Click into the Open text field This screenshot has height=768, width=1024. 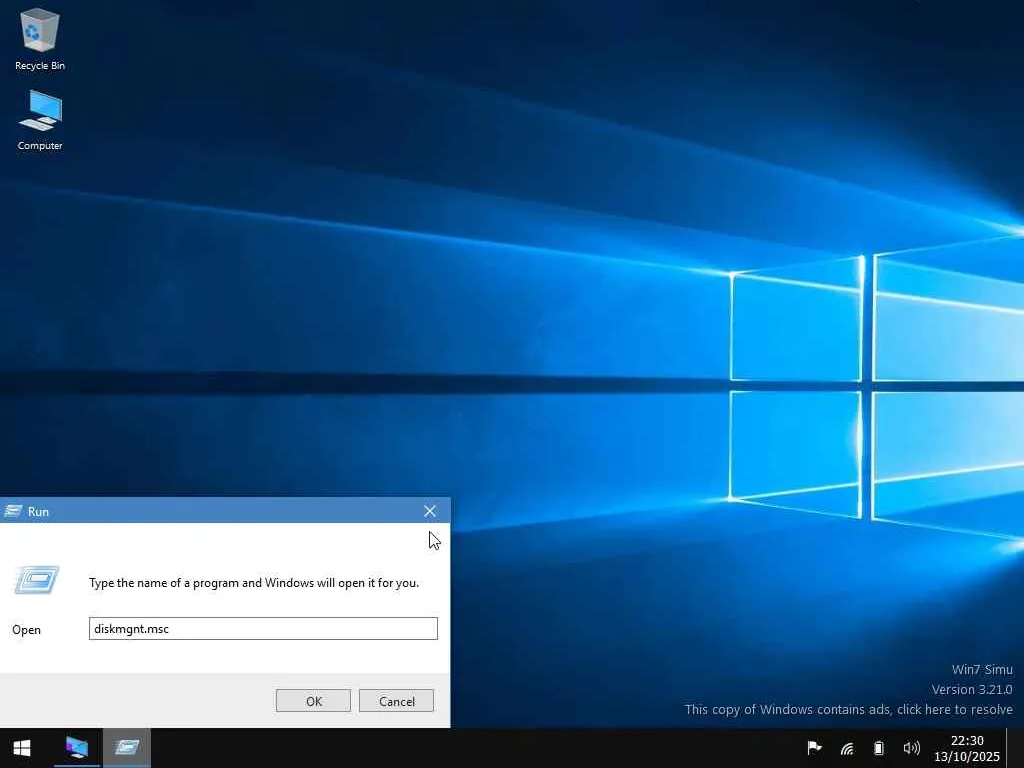point(263,628)
